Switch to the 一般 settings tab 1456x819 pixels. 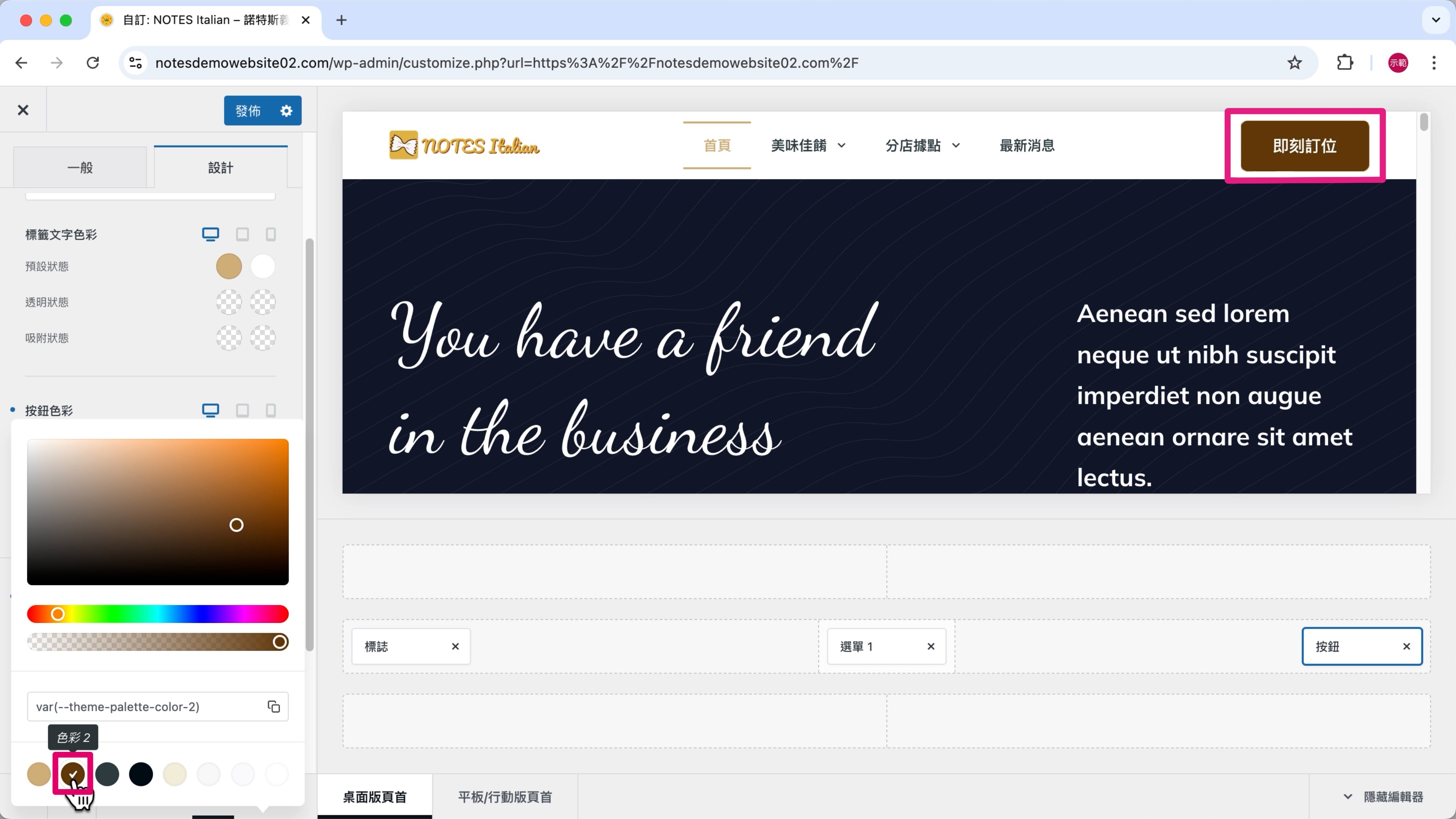pyautogui.click(x=80, y=168)
